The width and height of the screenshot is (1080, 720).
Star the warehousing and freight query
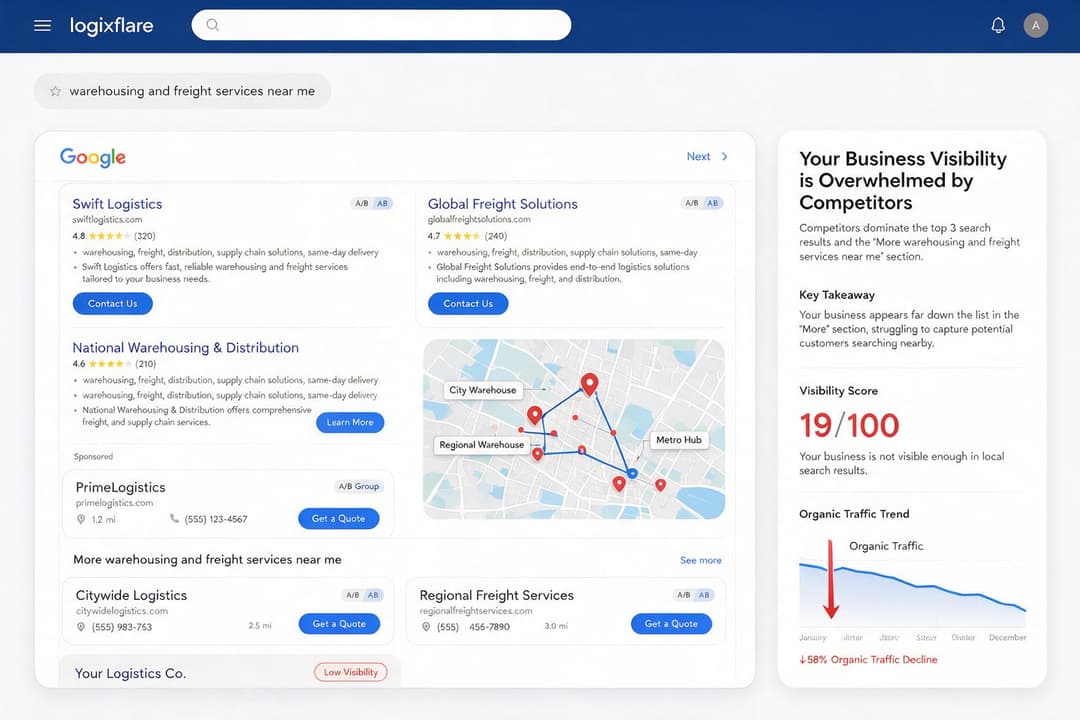pos(55,91)
